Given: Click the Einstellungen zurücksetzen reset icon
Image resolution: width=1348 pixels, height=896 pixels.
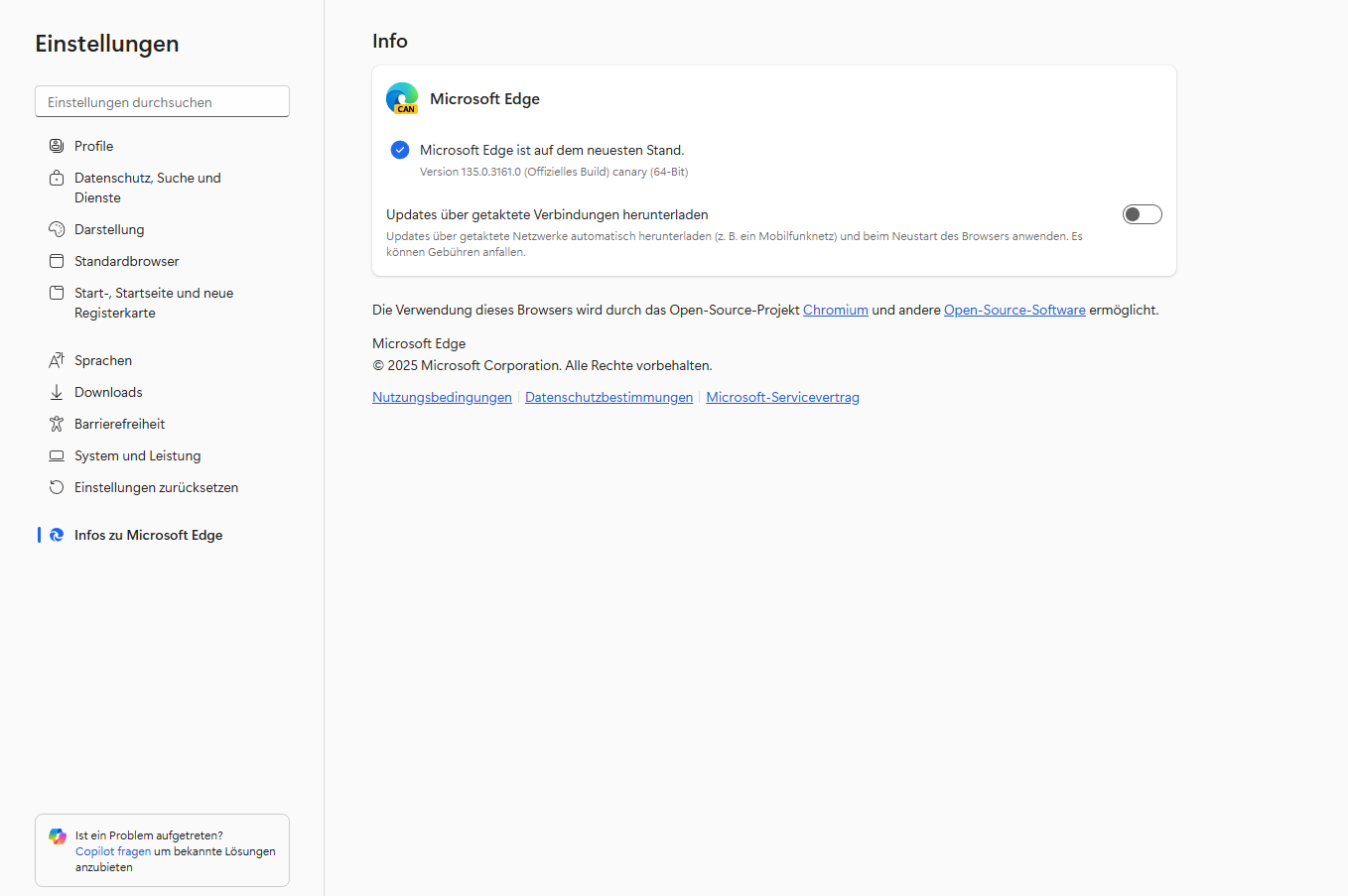Looking at the screenshot, I should pyautogui.click(x=57, y=487).
